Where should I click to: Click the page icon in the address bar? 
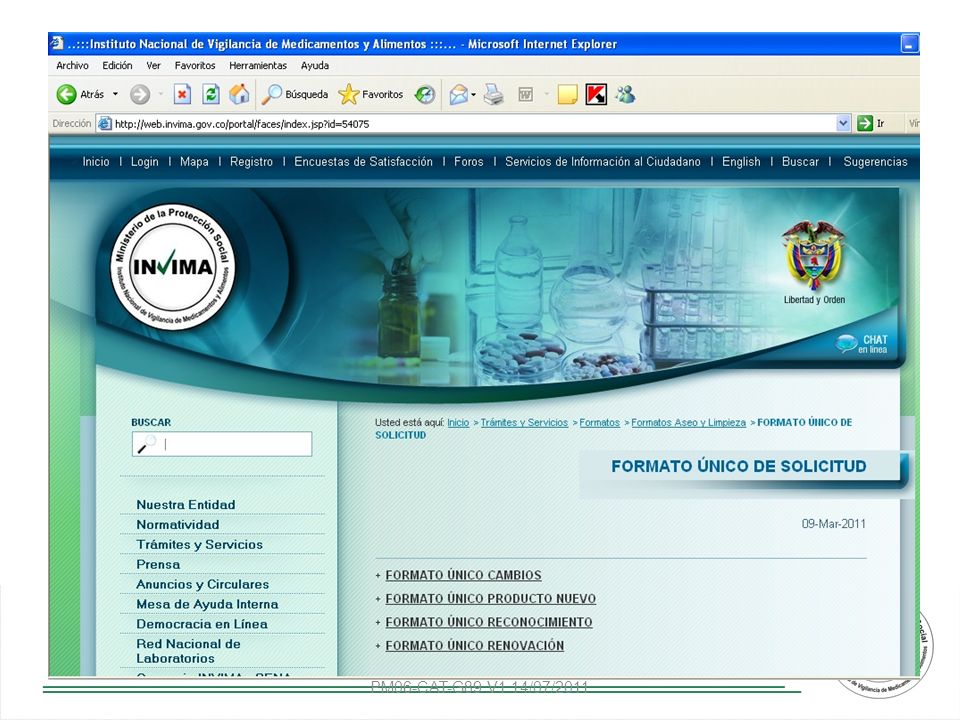coord(105,124)
